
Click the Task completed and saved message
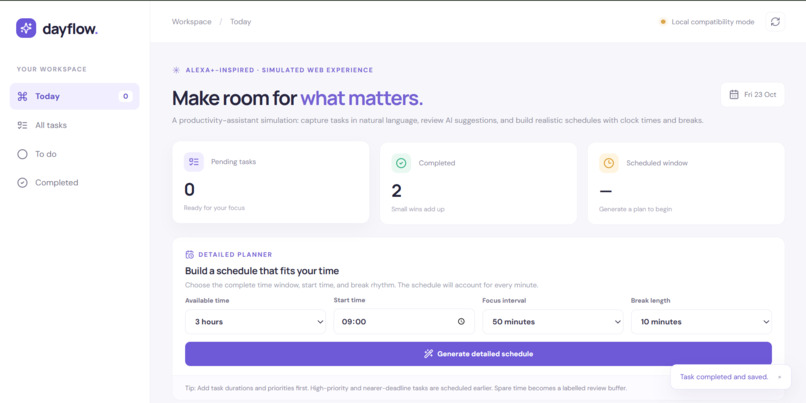click(x=724, y=377)
